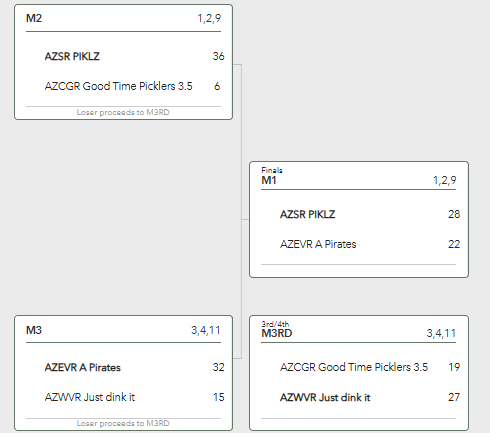Select AZEVR A Pirates in match M3

point(83,367)
